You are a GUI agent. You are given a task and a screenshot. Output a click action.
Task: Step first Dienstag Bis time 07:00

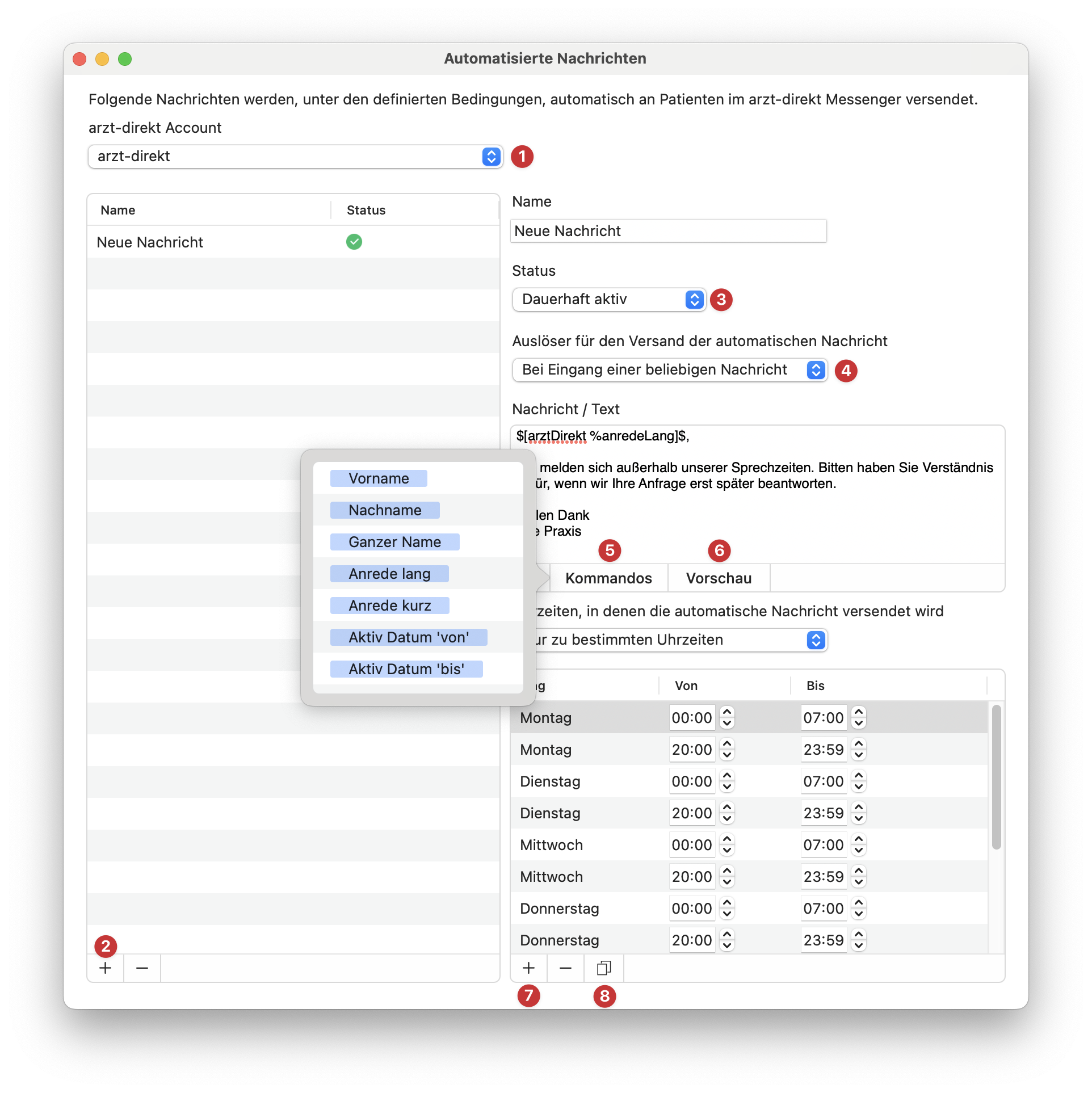pyautogui.click(x=859, y=781)
